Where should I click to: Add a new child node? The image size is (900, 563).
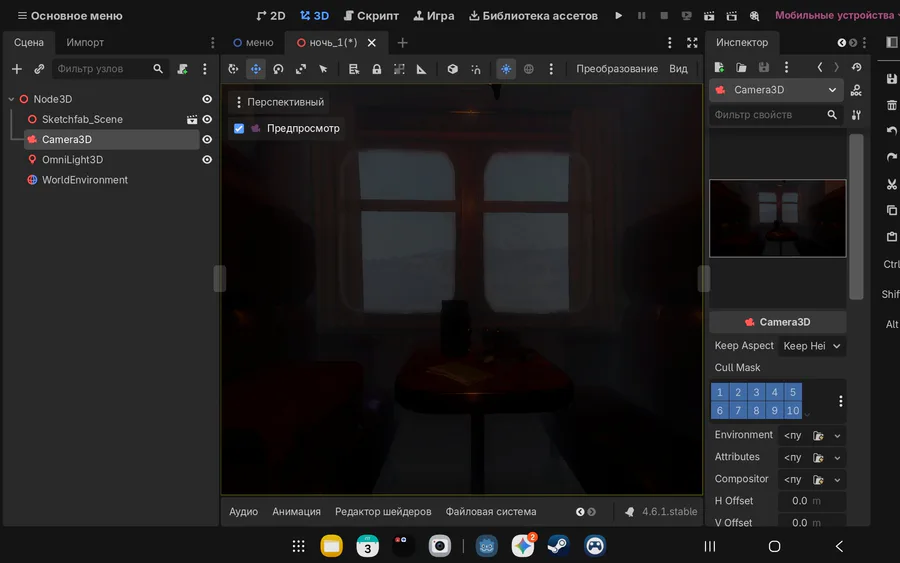(x=17, y=69)
